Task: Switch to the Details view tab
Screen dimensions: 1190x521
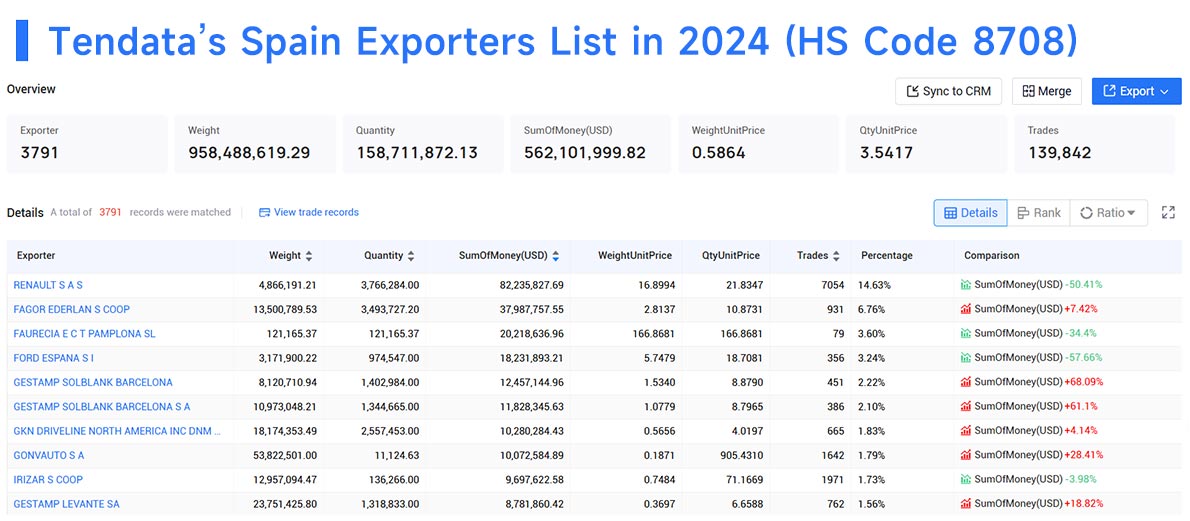Action: [x=971, y=213]
